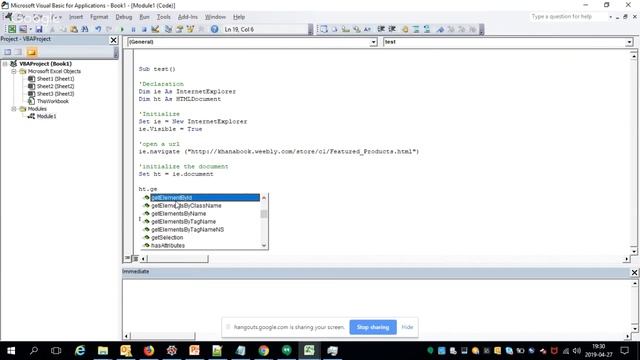Open the Run menu
The height and width of the screenshot is (360, 640).
pos(144,17)
